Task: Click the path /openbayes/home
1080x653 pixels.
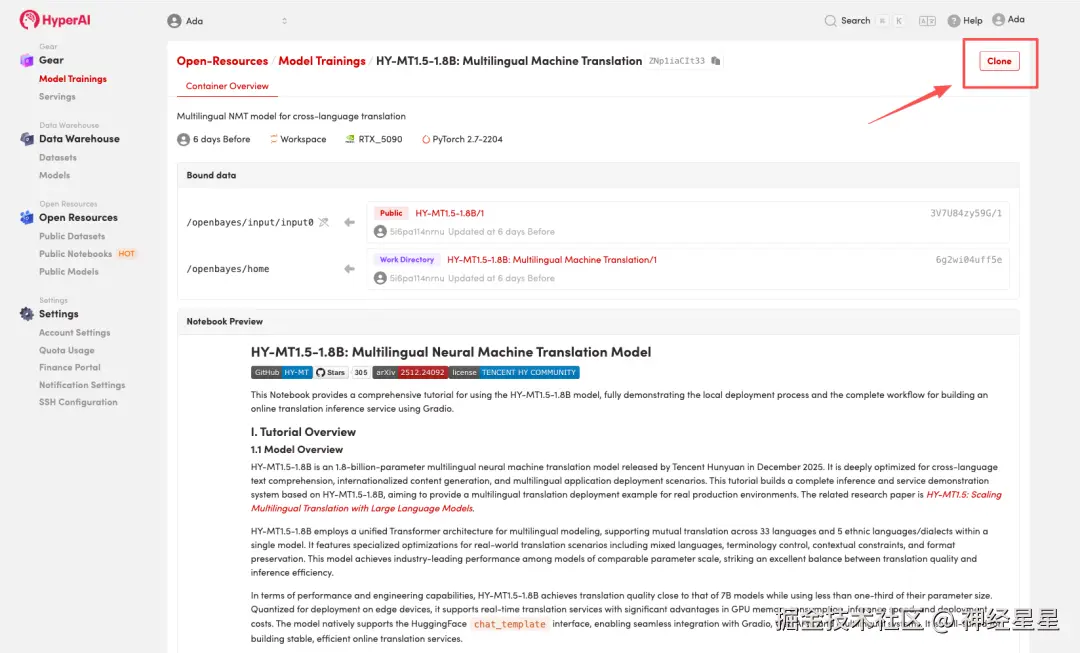Action: point(227,269)
